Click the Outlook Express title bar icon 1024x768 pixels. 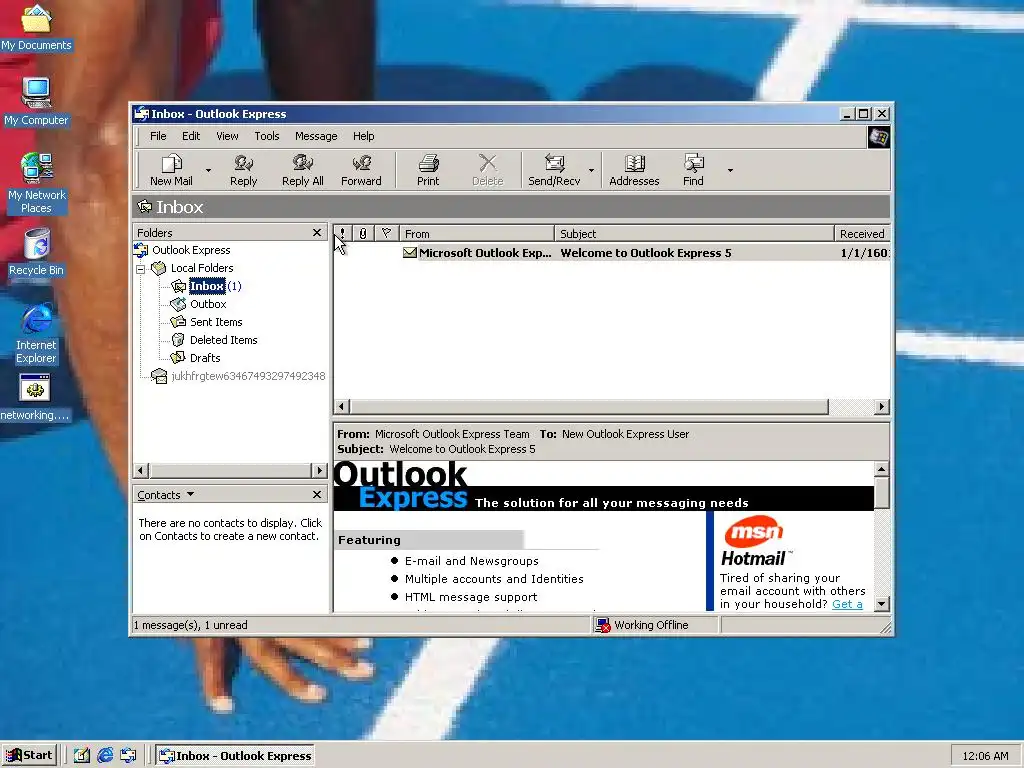[x=142, y=114]
